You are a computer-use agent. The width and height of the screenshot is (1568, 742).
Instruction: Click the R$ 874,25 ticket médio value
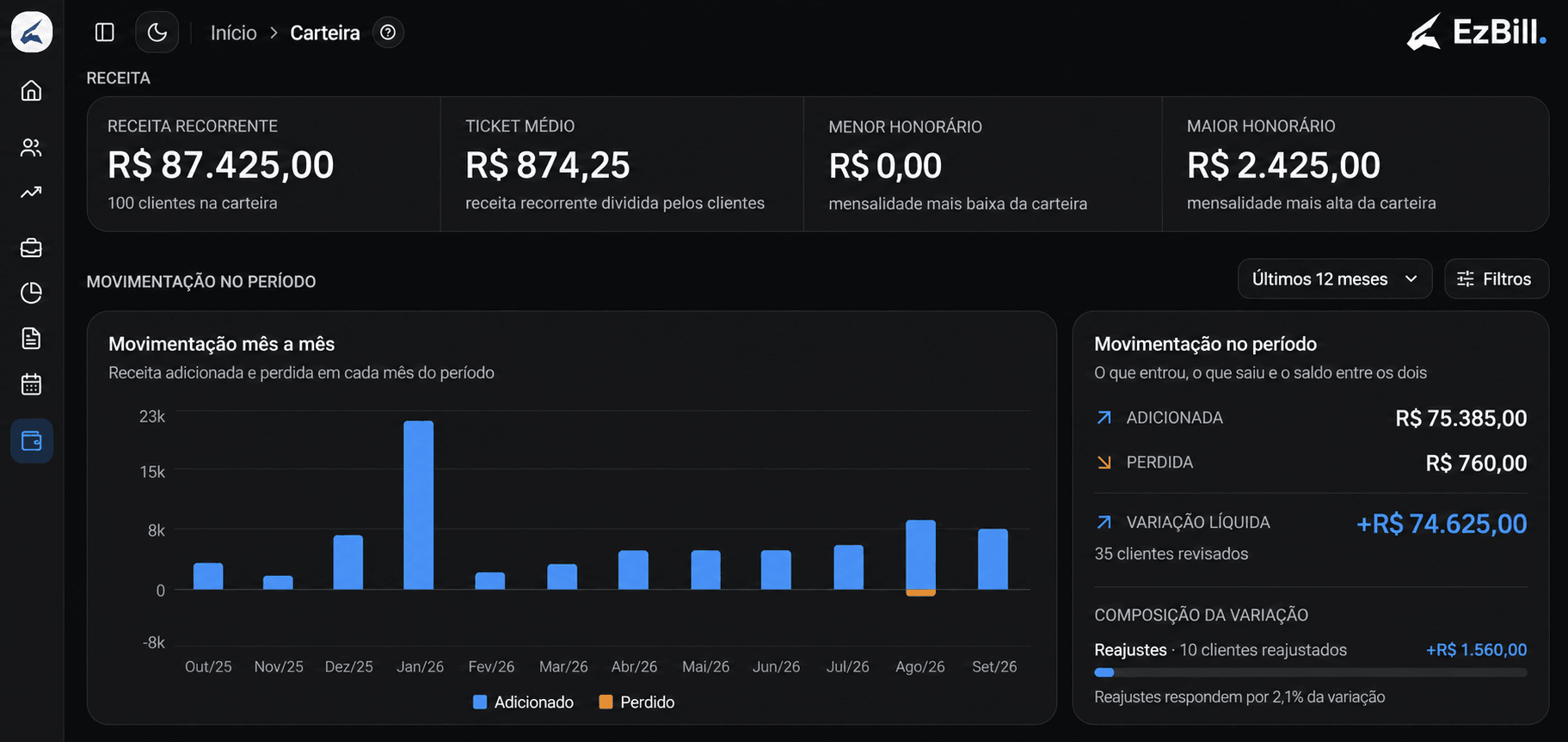(548, 165)
